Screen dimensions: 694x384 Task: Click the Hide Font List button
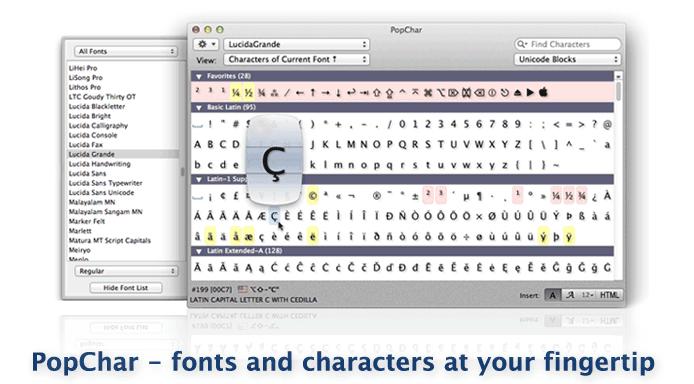click(x=126, y=288)
